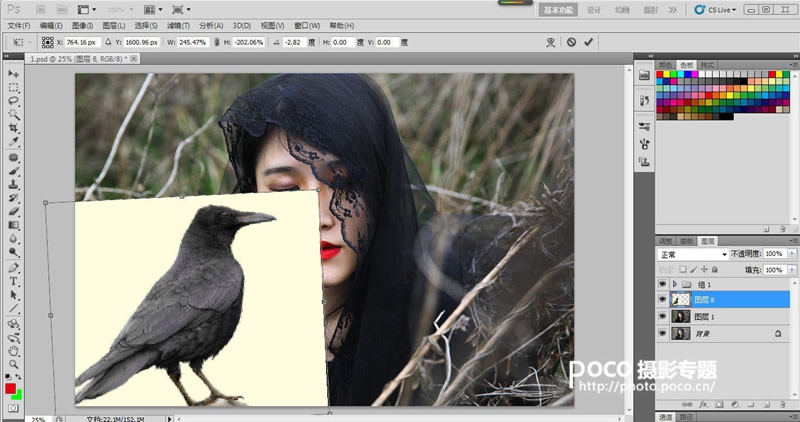Toggle lock all padlock icon
Image resolution: width=800 pixels, height=422 pixels.
tap(715, 269)
